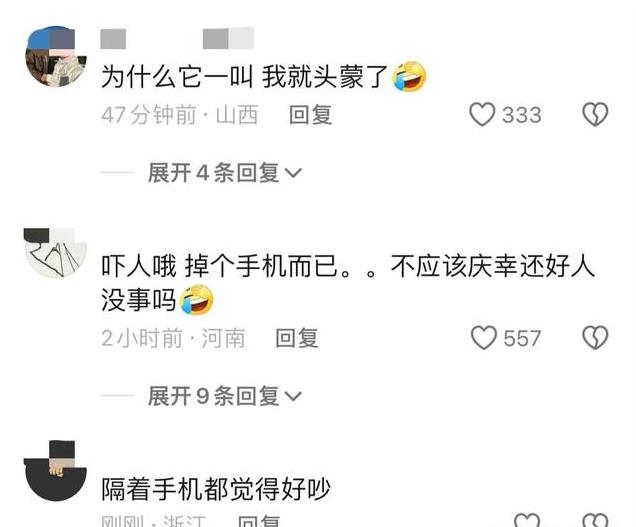Image resolution: width=636 pixels, height=527 pixels.
Task: Like the Zhejiang comment at the bottom
Action: [x=527, y=520]
